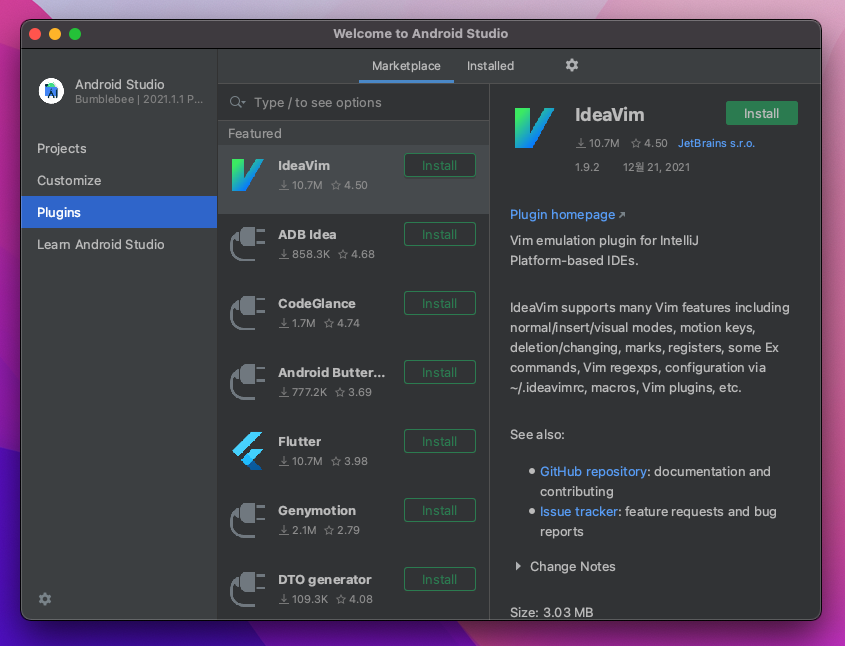Select the IdeaVim plugin name
Screen dimensions: 845x646
304,165
